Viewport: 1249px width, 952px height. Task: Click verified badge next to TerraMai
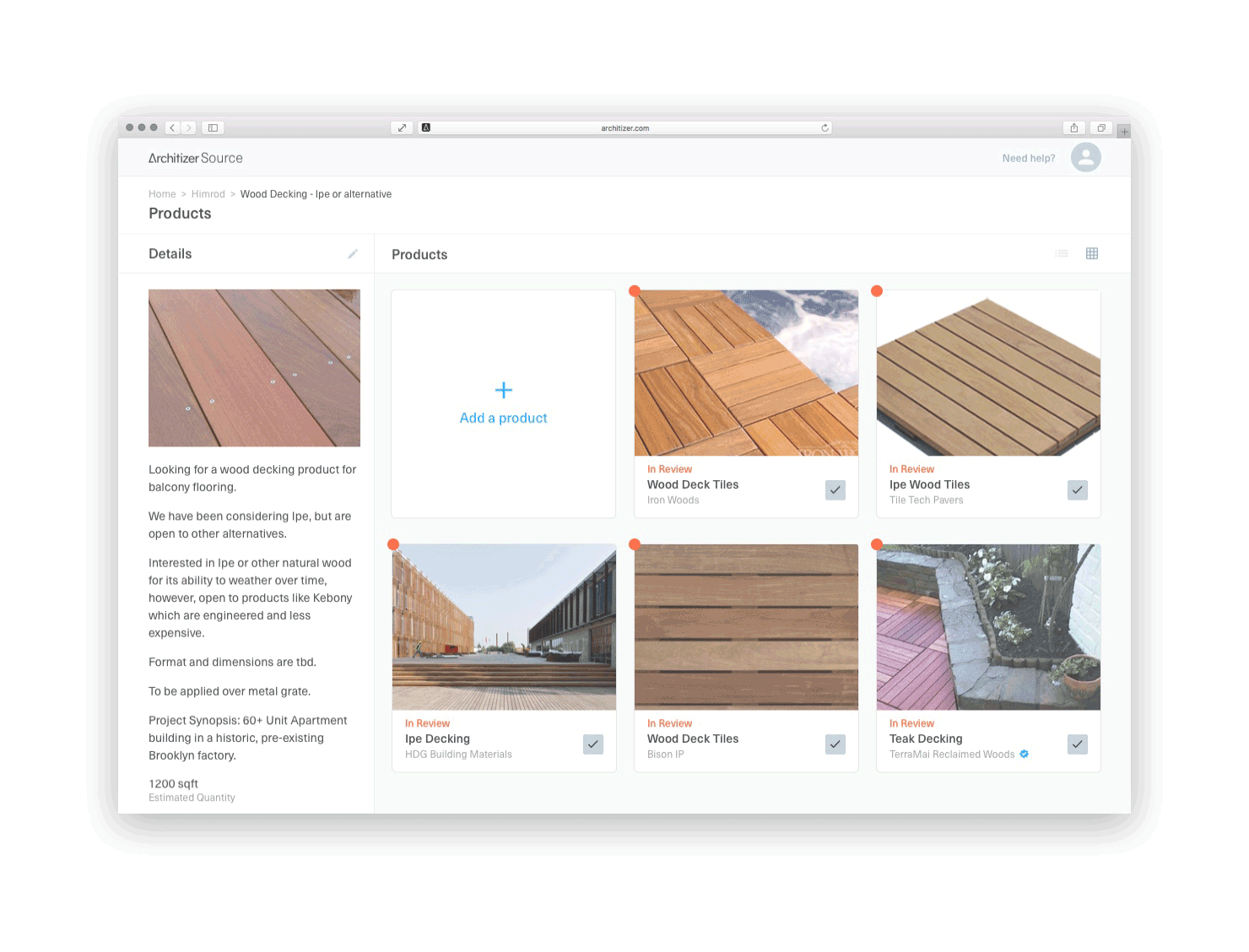click(x=1024, y=754)
